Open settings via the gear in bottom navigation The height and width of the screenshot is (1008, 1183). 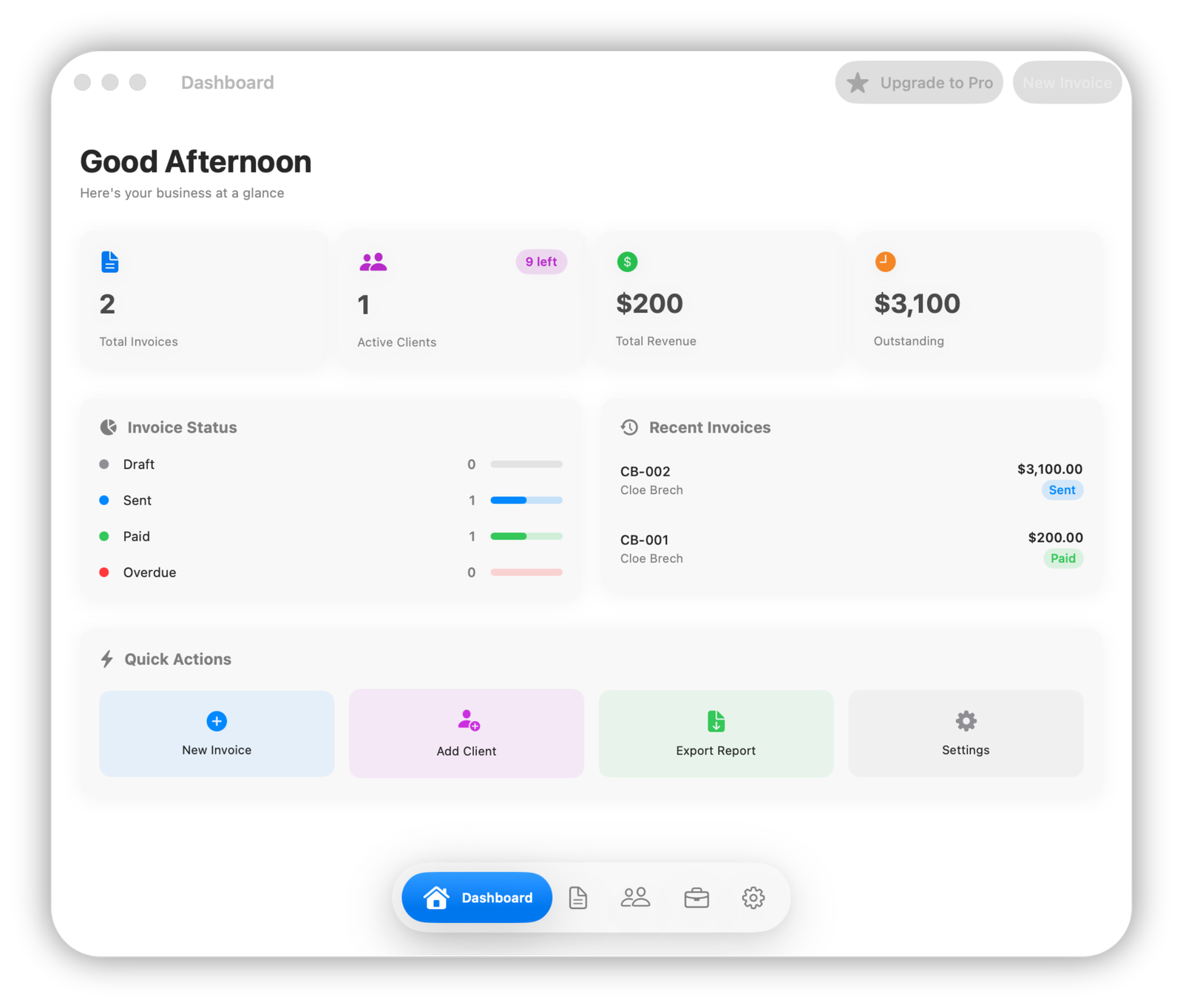pyautogui.click(x=753, y=897)
